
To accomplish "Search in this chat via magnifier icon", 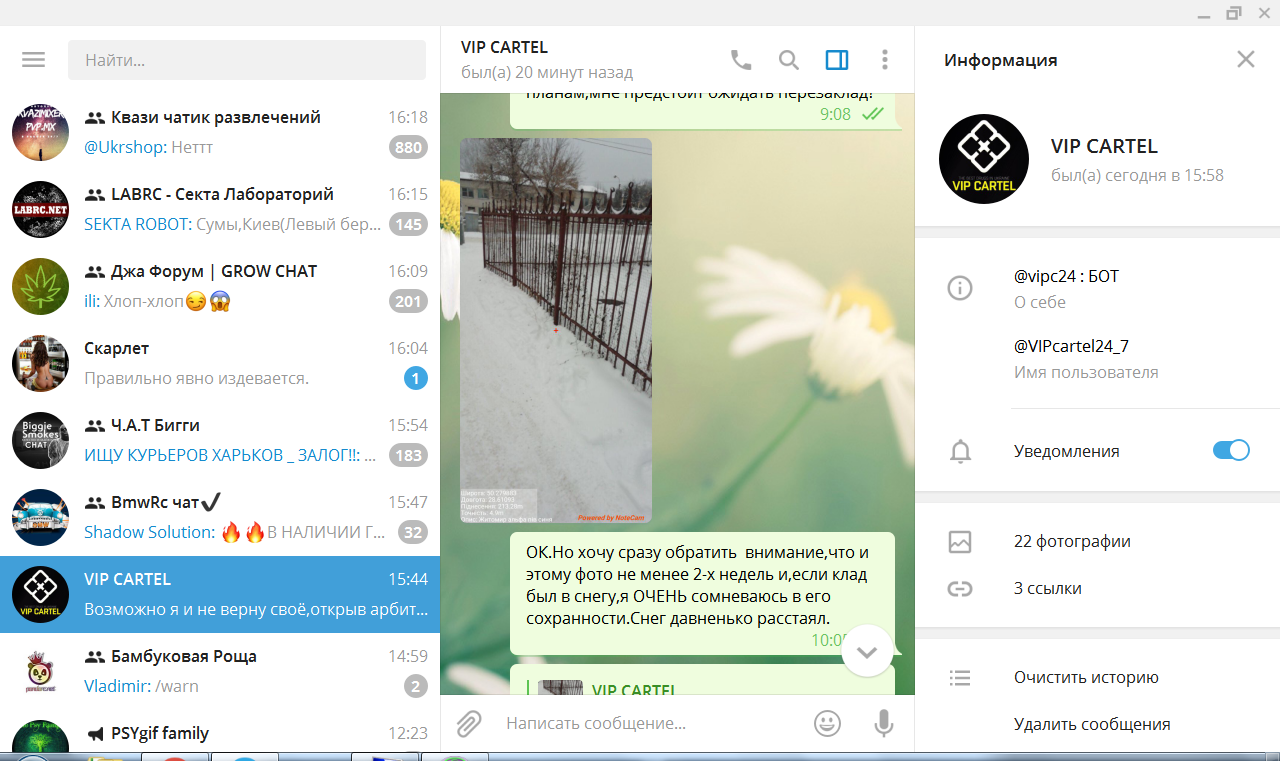I will (x=789, y=60).
